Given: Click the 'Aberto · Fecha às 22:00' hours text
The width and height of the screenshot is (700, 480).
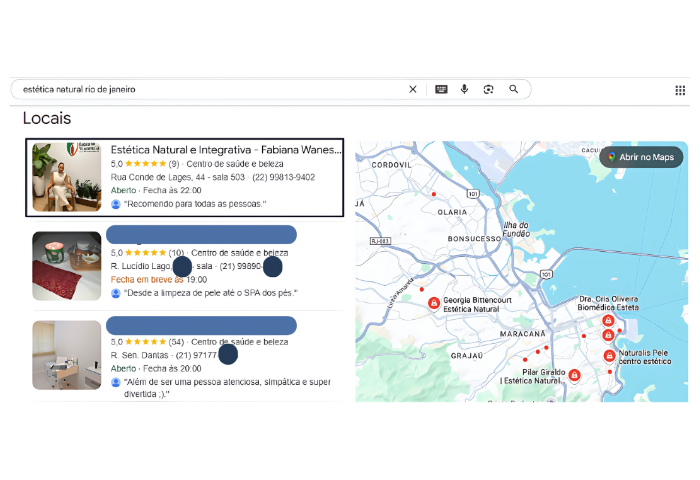Looking at the screenshot, I should [156, 190].
